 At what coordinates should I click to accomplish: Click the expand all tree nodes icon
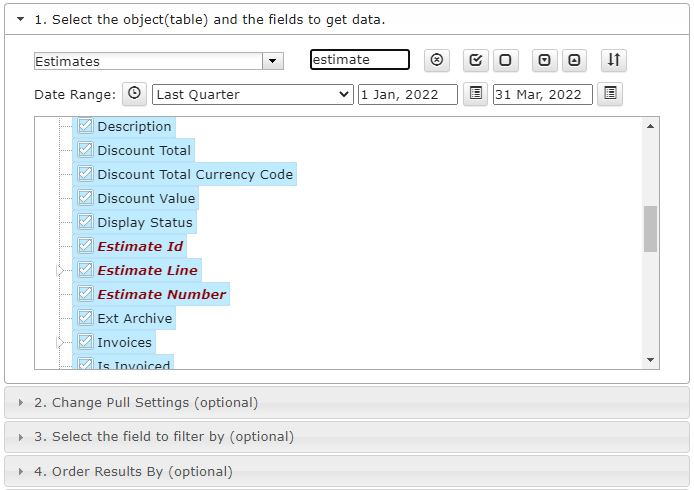544,60
